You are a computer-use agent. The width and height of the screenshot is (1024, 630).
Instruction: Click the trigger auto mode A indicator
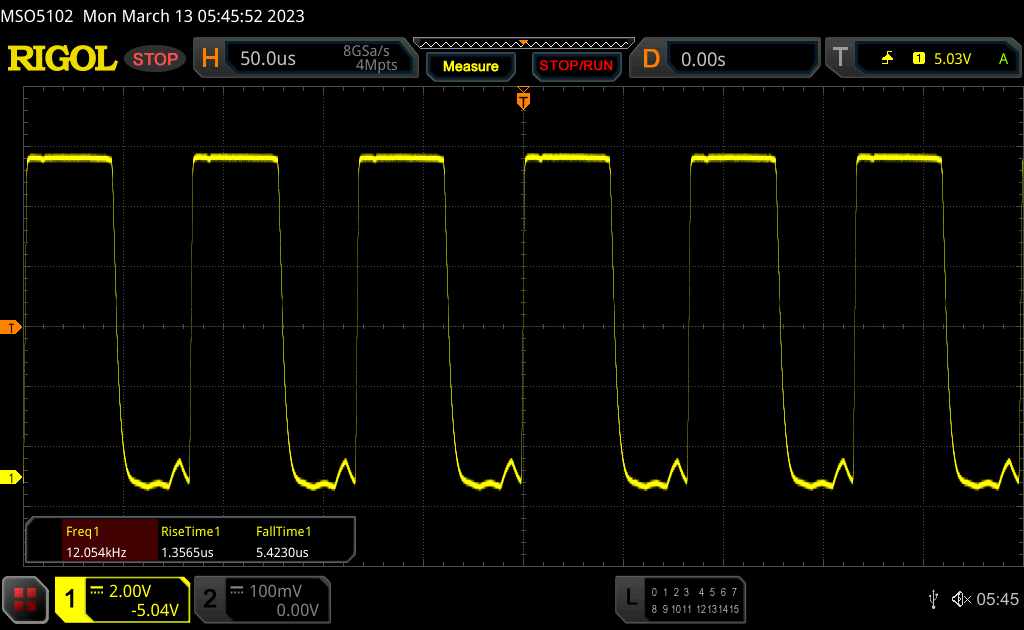click(x=1004, y=59)
